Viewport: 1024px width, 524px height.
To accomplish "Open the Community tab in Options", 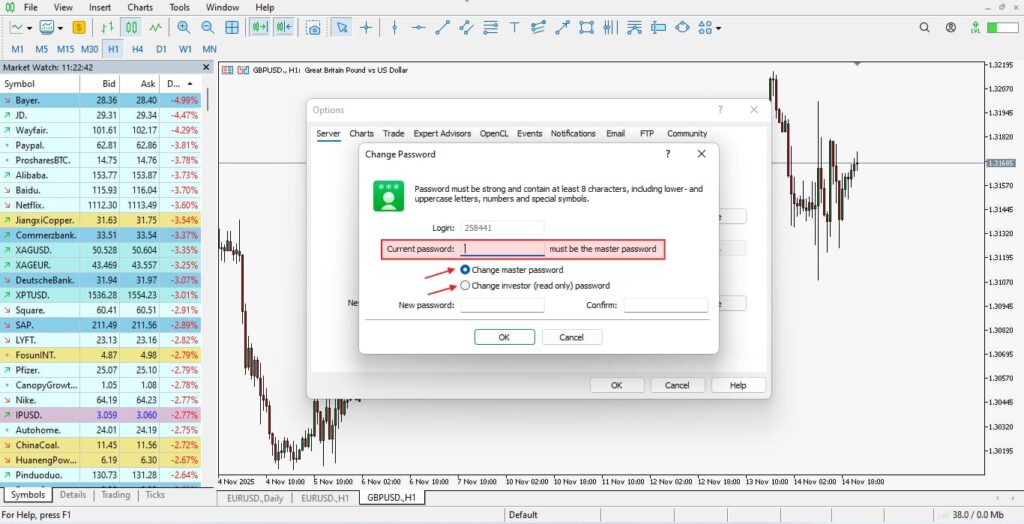I will [x=687, y=133].
